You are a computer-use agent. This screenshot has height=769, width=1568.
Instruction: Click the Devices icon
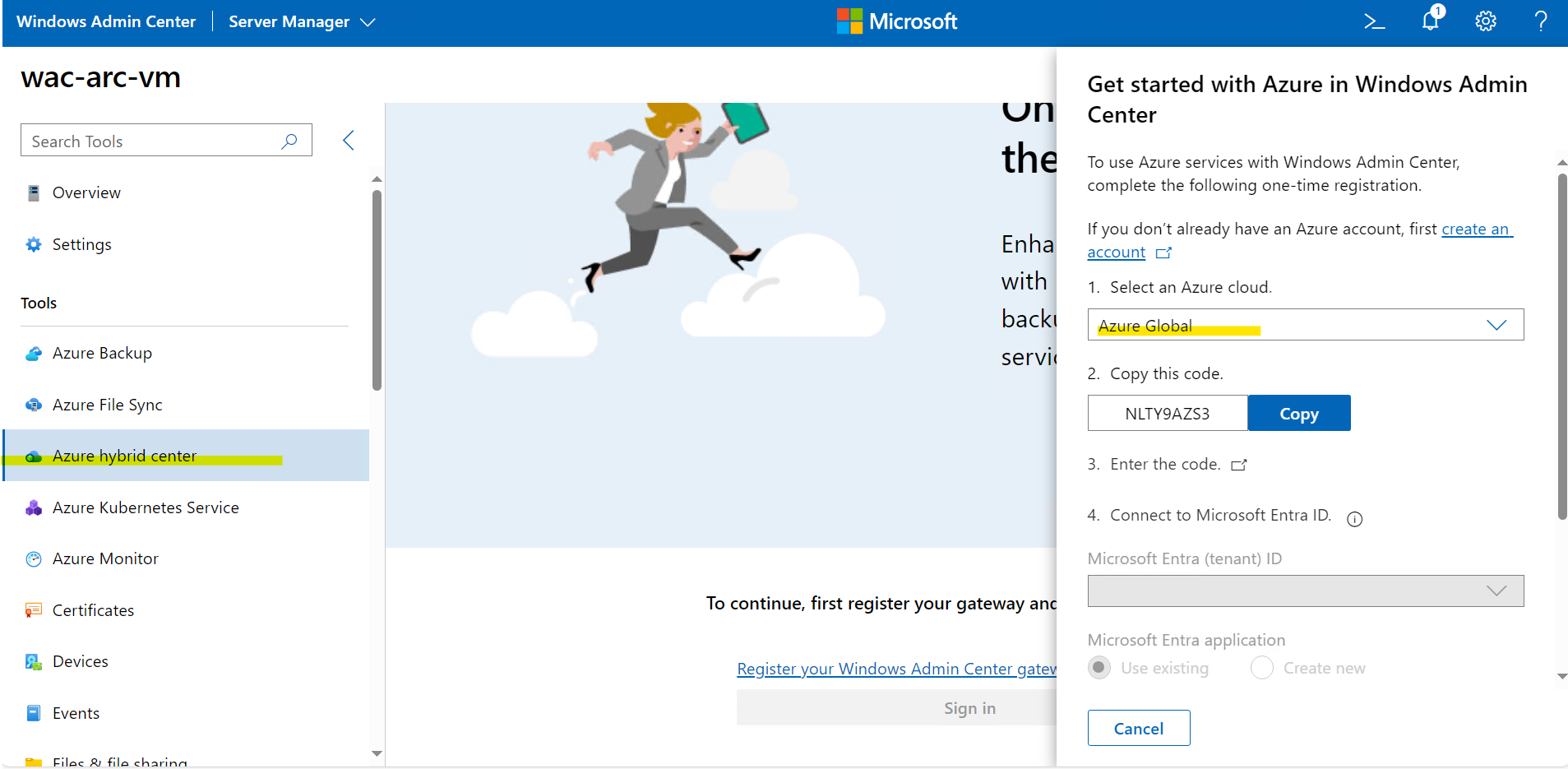(34, 662)
